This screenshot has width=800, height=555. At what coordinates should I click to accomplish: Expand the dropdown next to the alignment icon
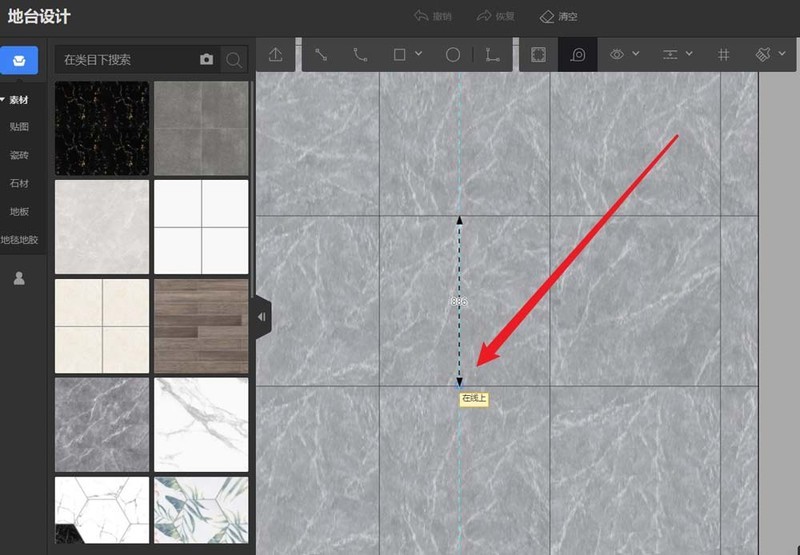(689, 53)
